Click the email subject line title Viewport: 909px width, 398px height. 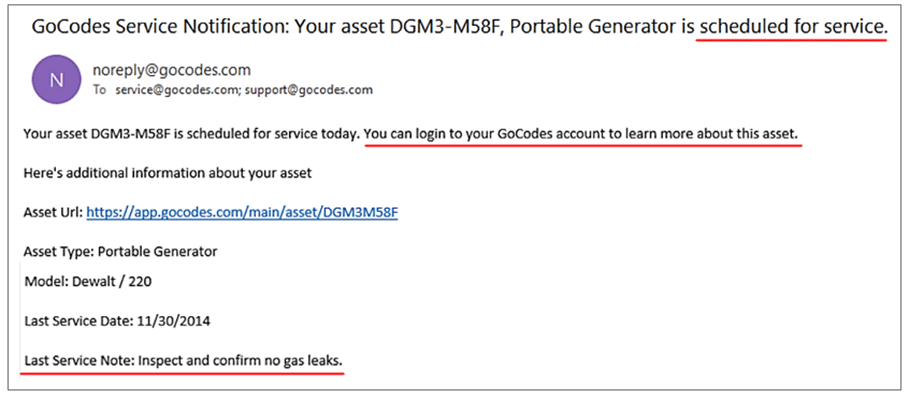pos(459,27)
